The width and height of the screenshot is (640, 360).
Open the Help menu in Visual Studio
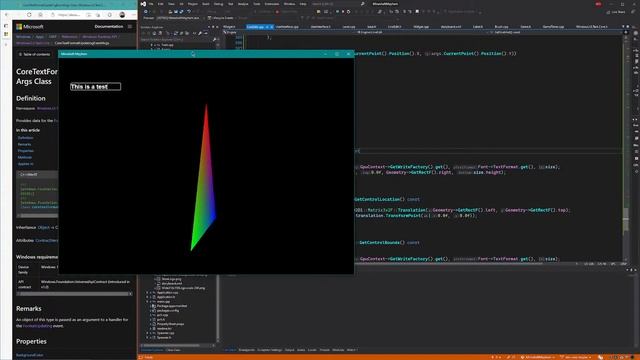pyautogui.click(x=303, y=4)
